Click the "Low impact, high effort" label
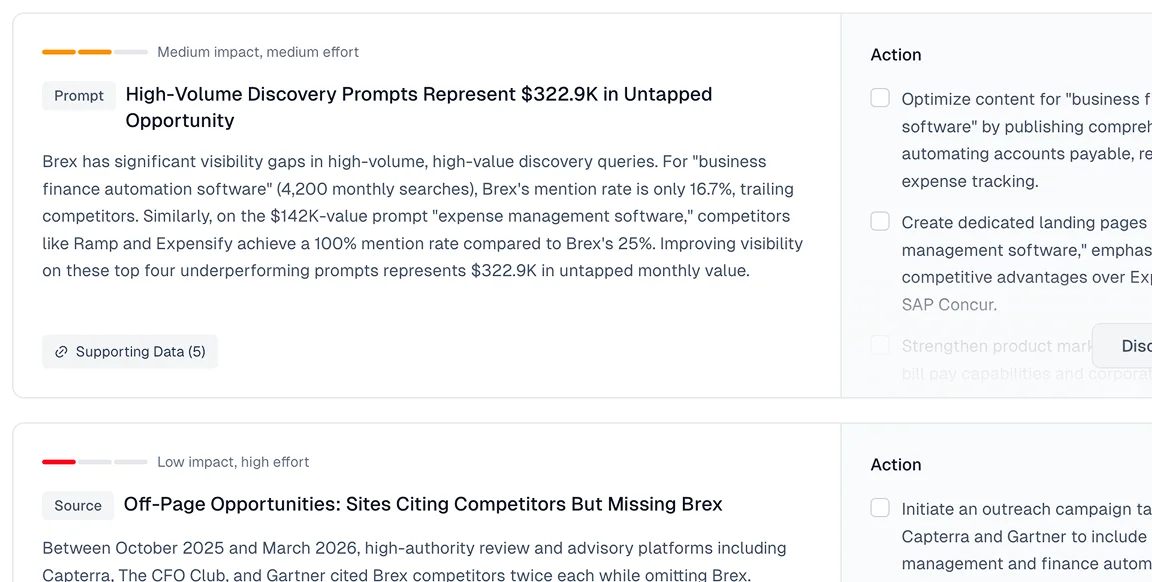Image resolution: width=1152 pixels, height=582 pixels. click(x=233, y=462)
